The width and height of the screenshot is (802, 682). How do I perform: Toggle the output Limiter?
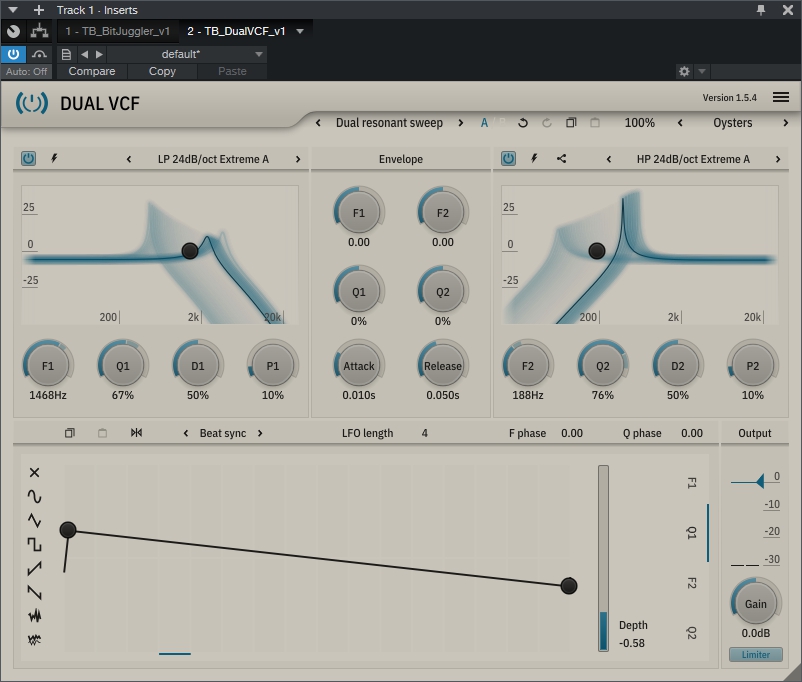755,655
